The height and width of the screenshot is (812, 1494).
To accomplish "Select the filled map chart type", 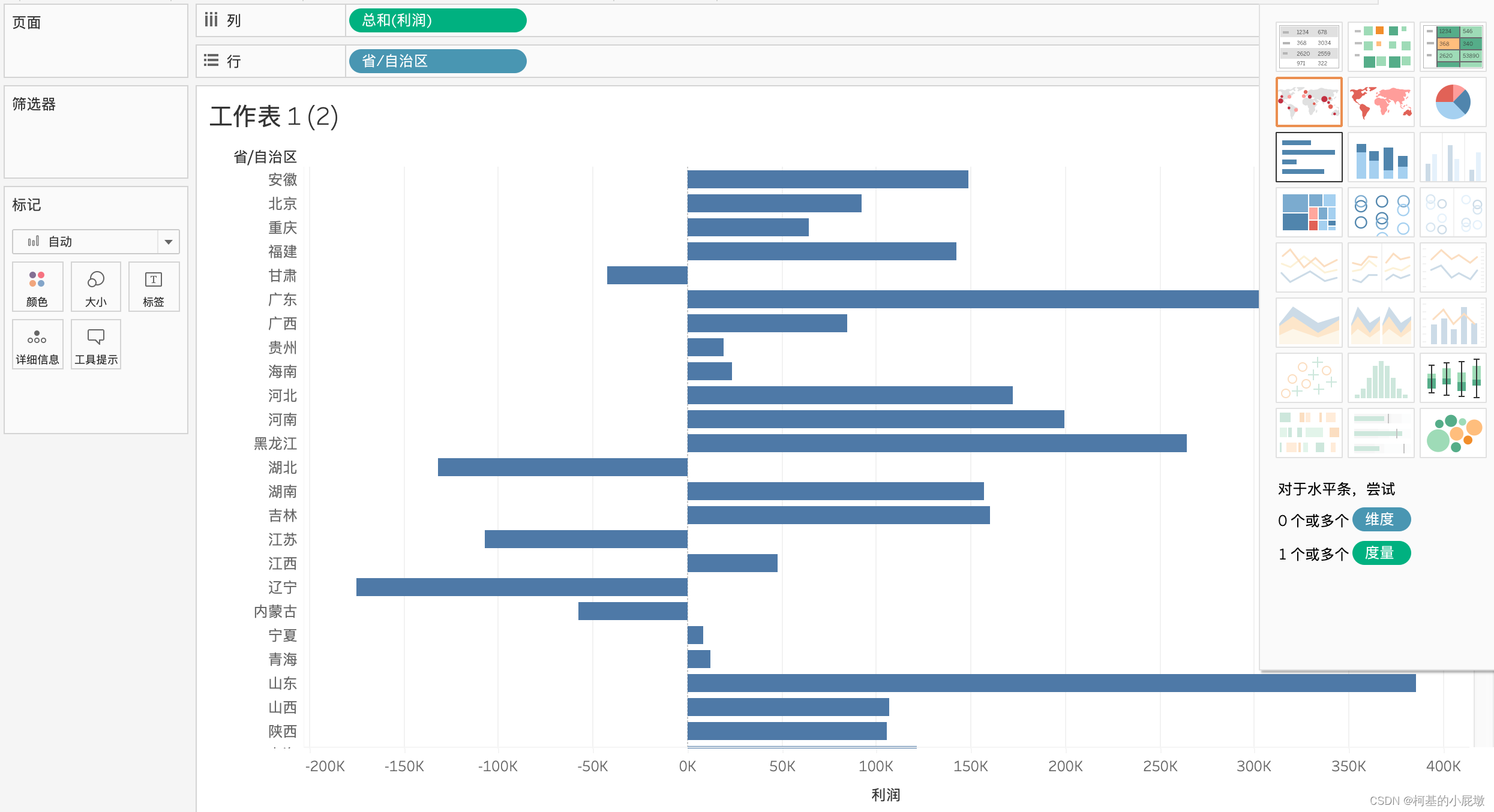I will coord(1381,102).
